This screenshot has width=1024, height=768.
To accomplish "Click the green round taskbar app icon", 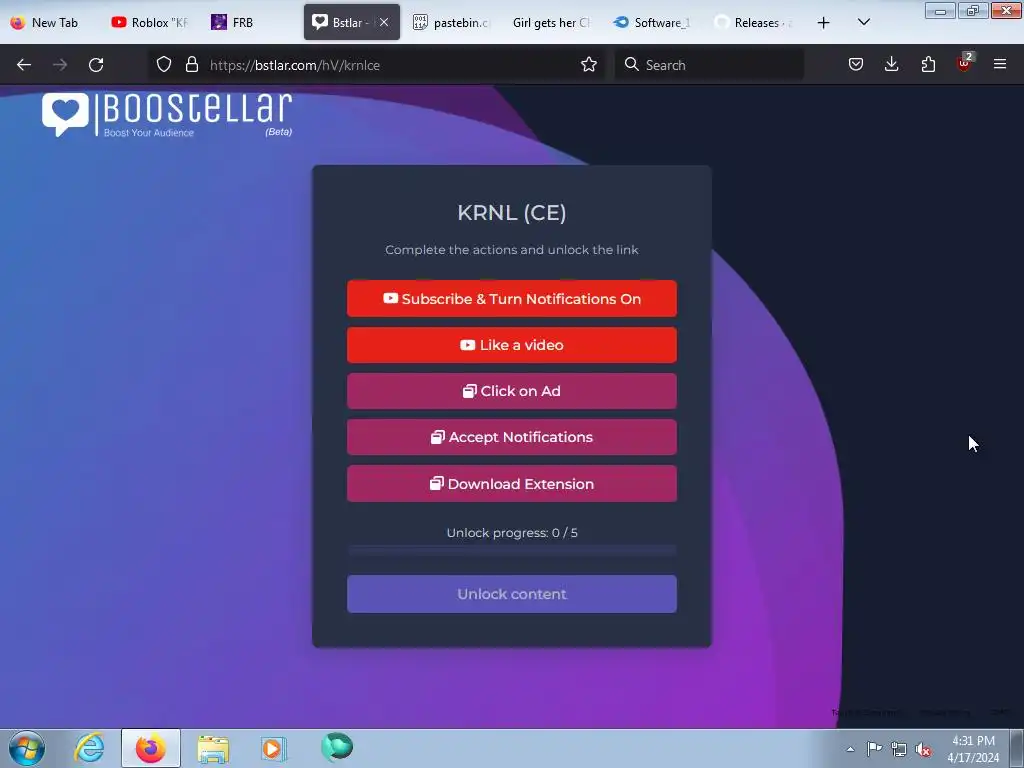I will (337, 747).
